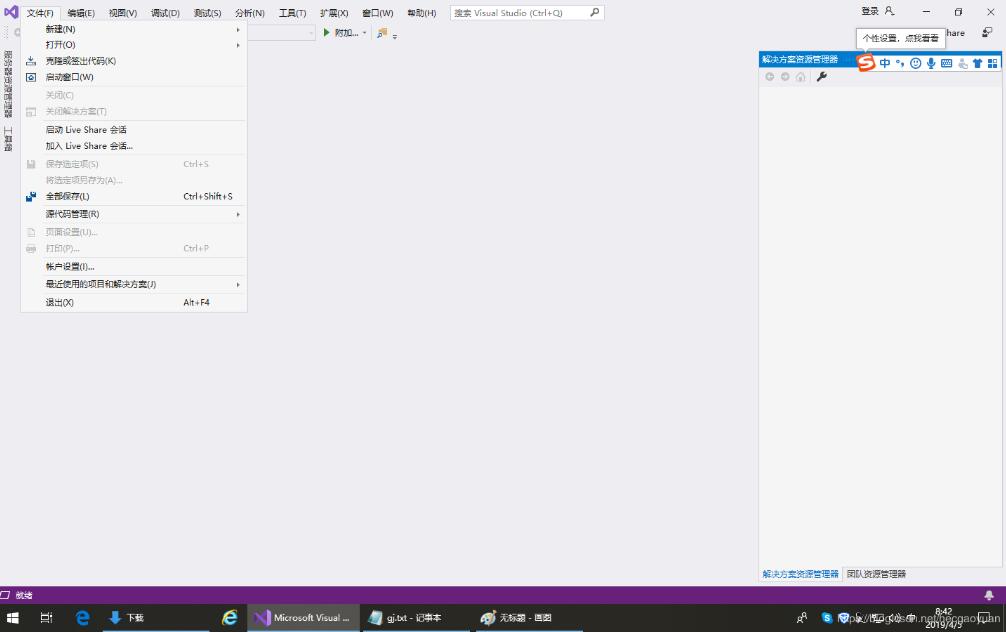
Task: Click Solution Explorer home icon
Action: point(801,77)
